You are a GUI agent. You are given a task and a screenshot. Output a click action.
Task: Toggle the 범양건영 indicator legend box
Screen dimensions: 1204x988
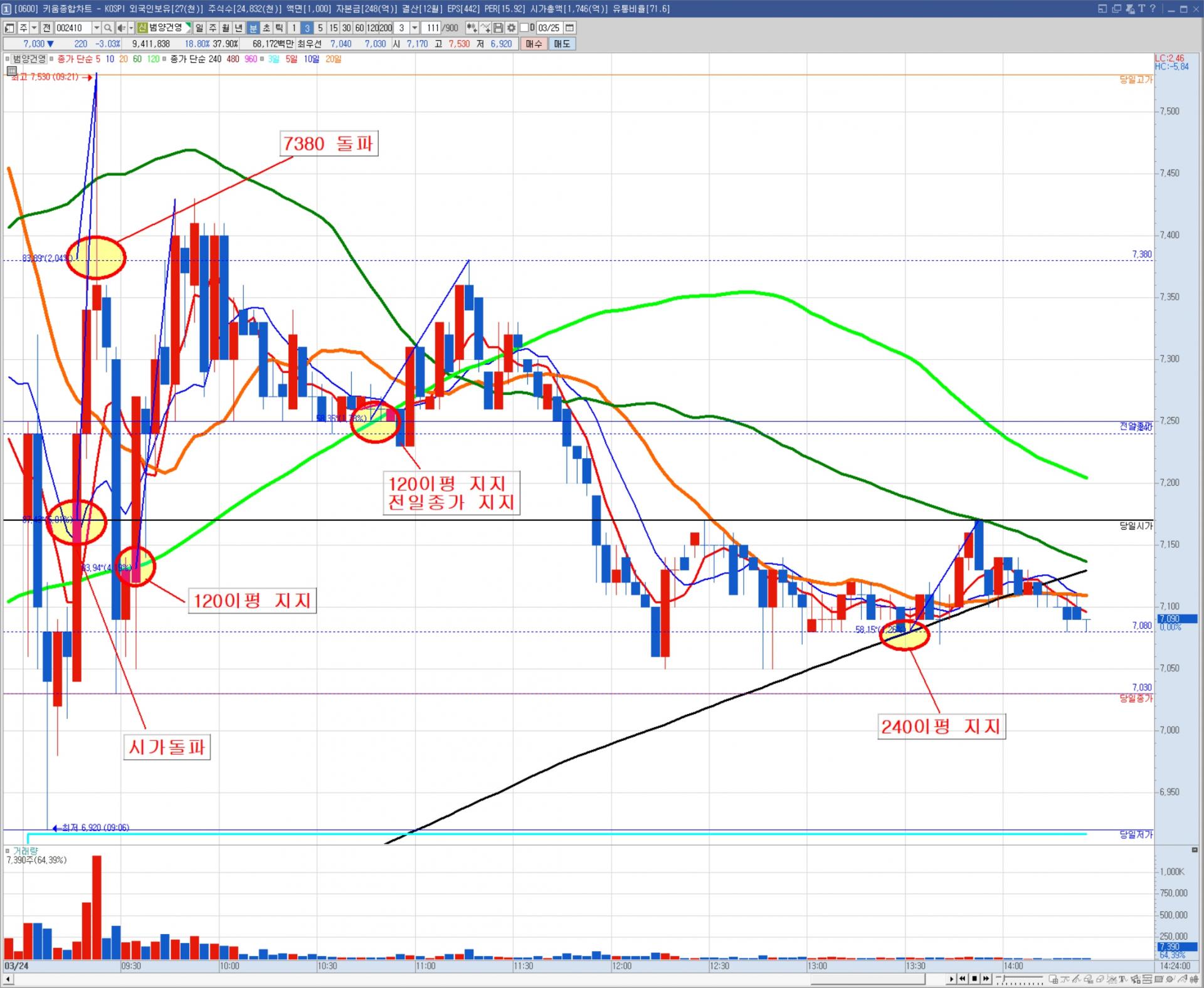coord(8,59)
